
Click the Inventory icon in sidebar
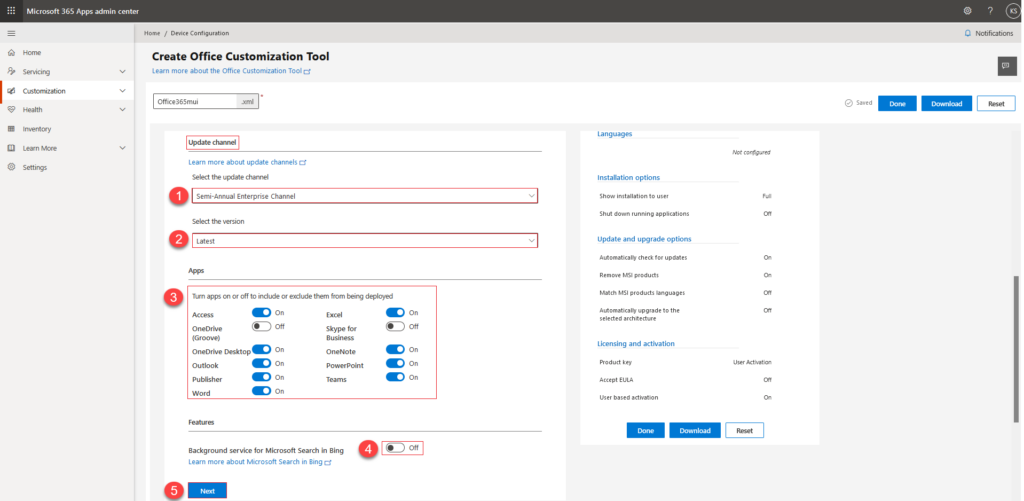coord(11,129)
